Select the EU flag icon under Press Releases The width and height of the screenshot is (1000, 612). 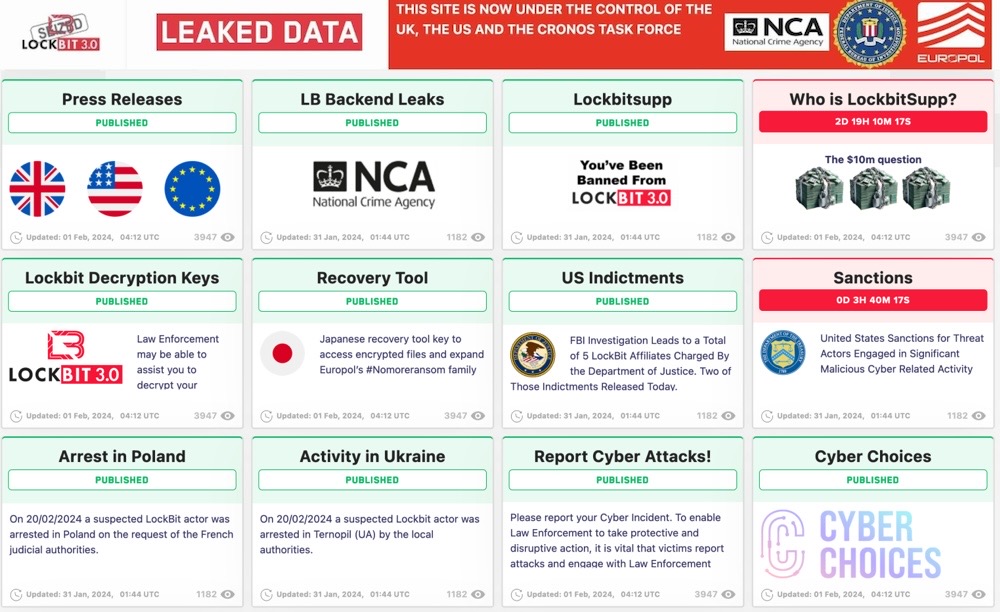coord(191,189)
